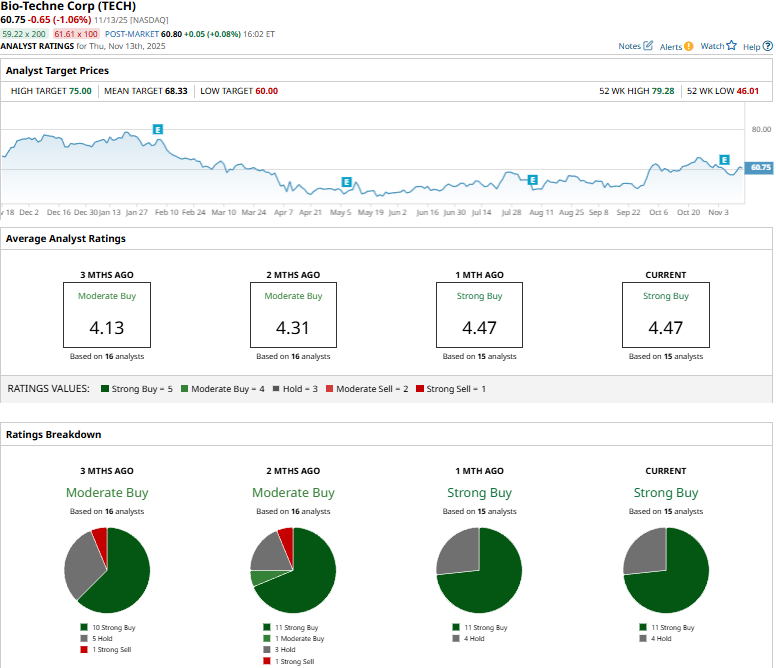Click the earnings marker near Nov 3
Screen dimensions: 776x668
[x=724, y=160]
